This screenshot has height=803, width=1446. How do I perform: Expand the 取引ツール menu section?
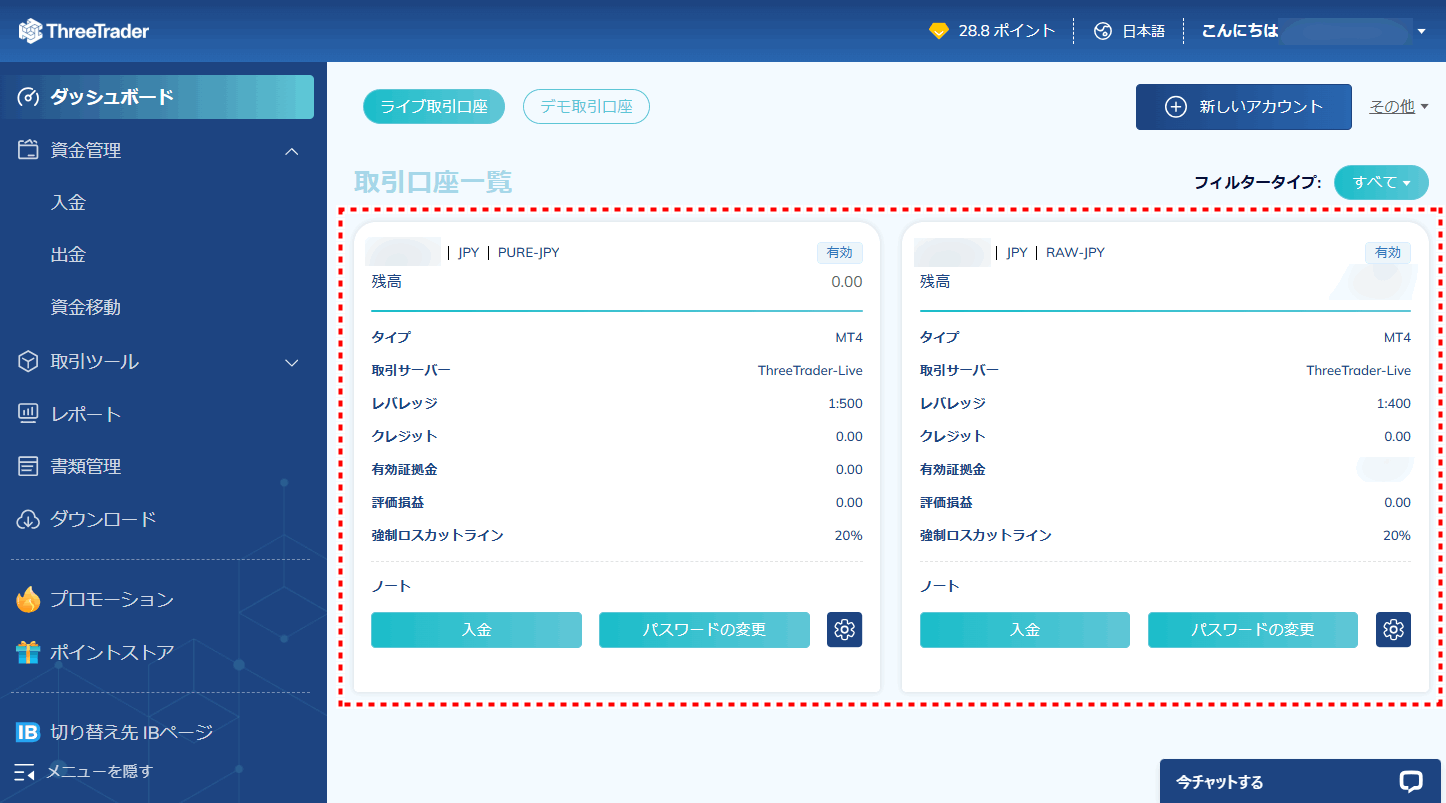(291, 362)
